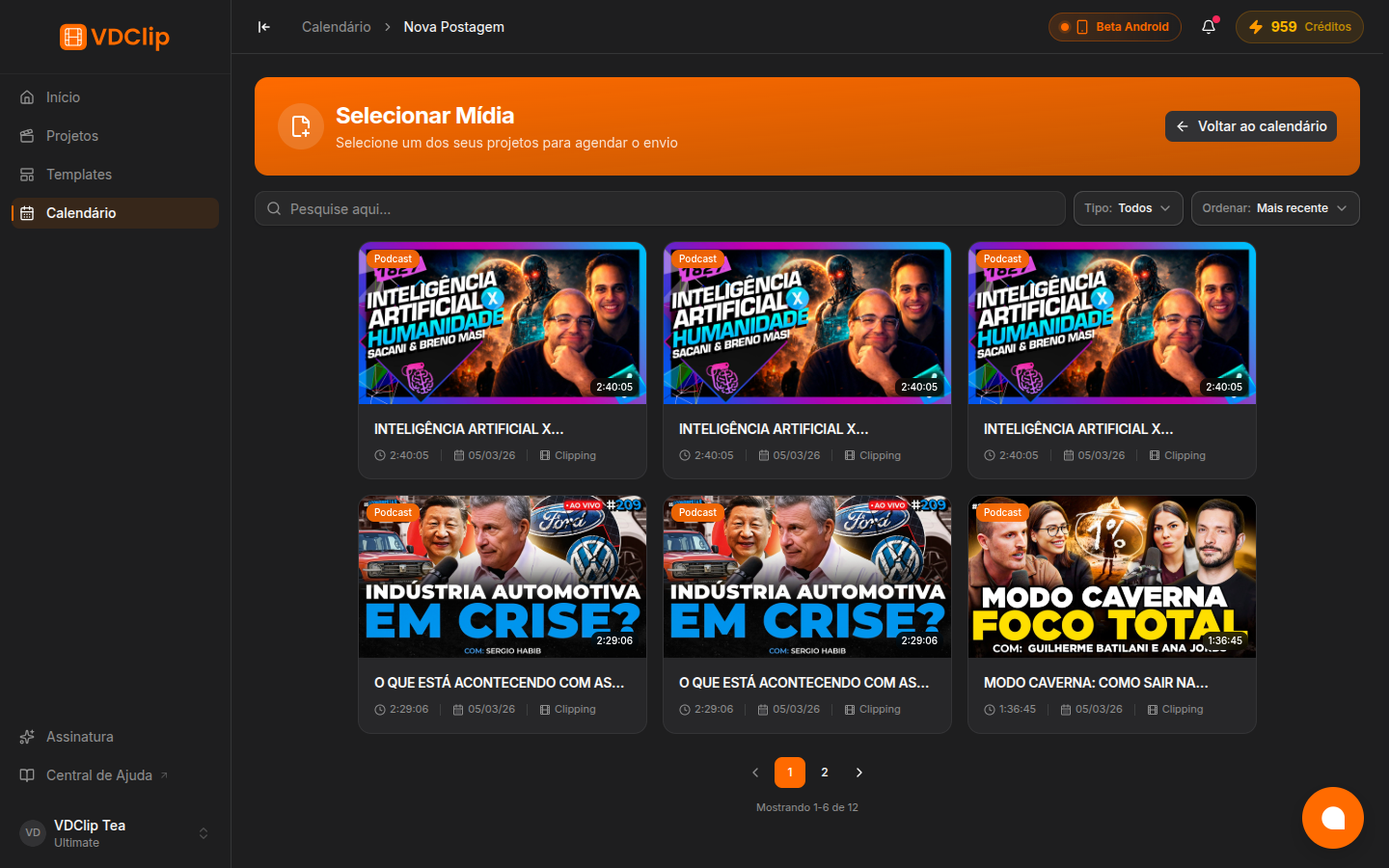Click the Central de Ajuda book icon
Screen dimensions: 1389x868
(x=27, y=775)
